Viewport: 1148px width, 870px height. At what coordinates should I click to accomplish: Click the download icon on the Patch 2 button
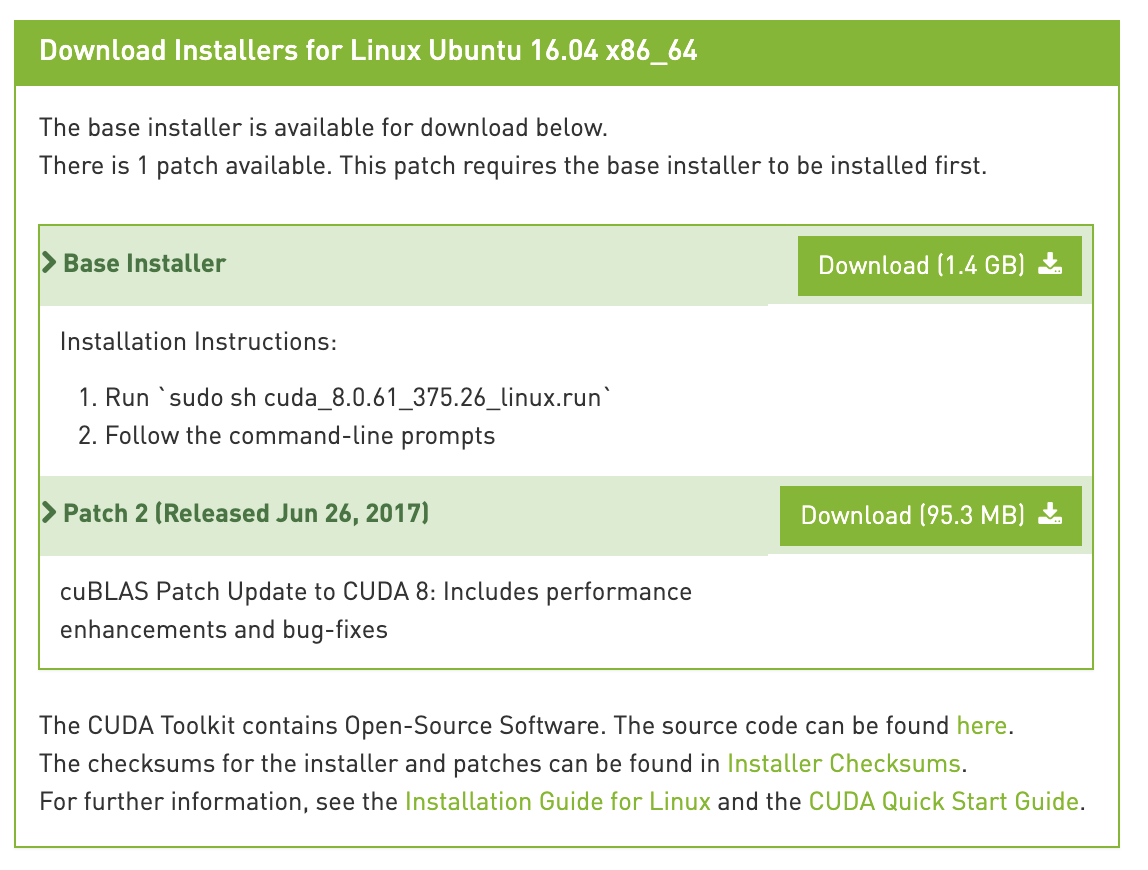coord(1050,515)
